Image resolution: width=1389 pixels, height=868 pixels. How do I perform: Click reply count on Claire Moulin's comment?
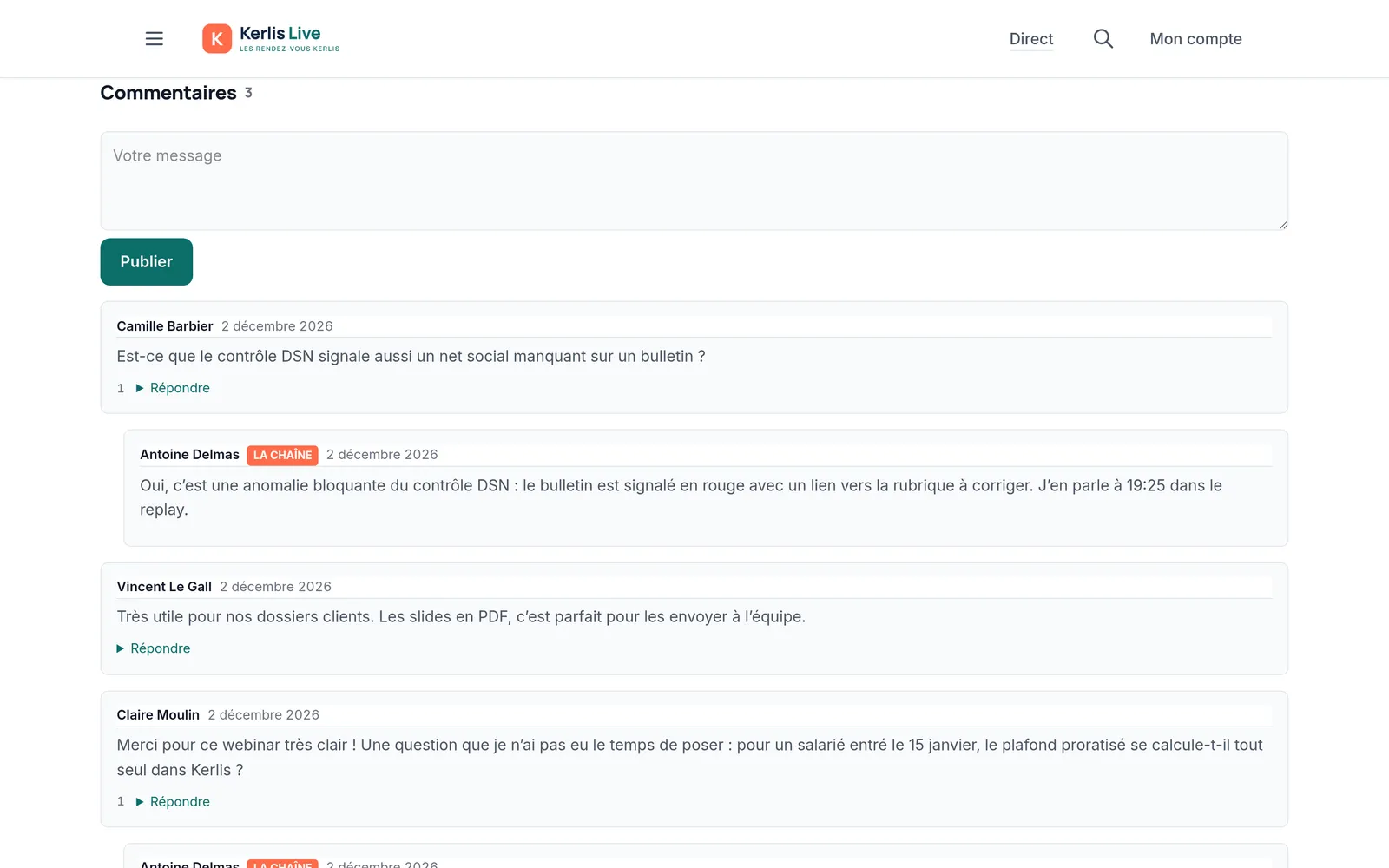pos(121,802)
